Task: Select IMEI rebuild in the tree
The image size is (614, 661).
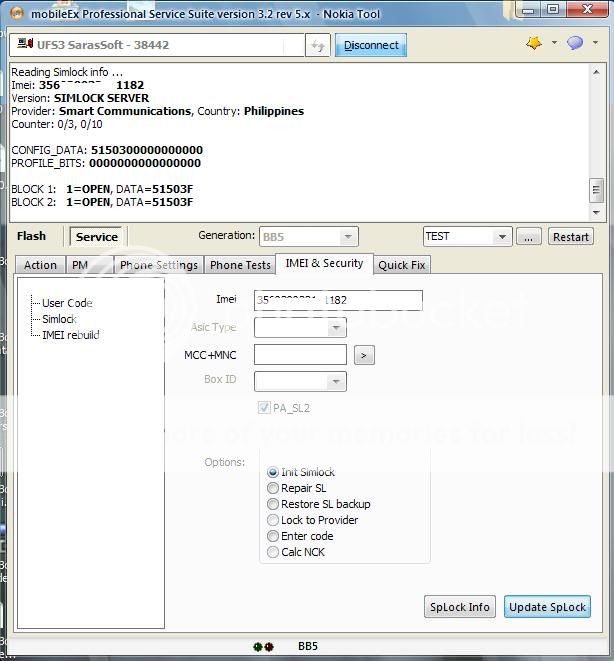Action: 71,335
